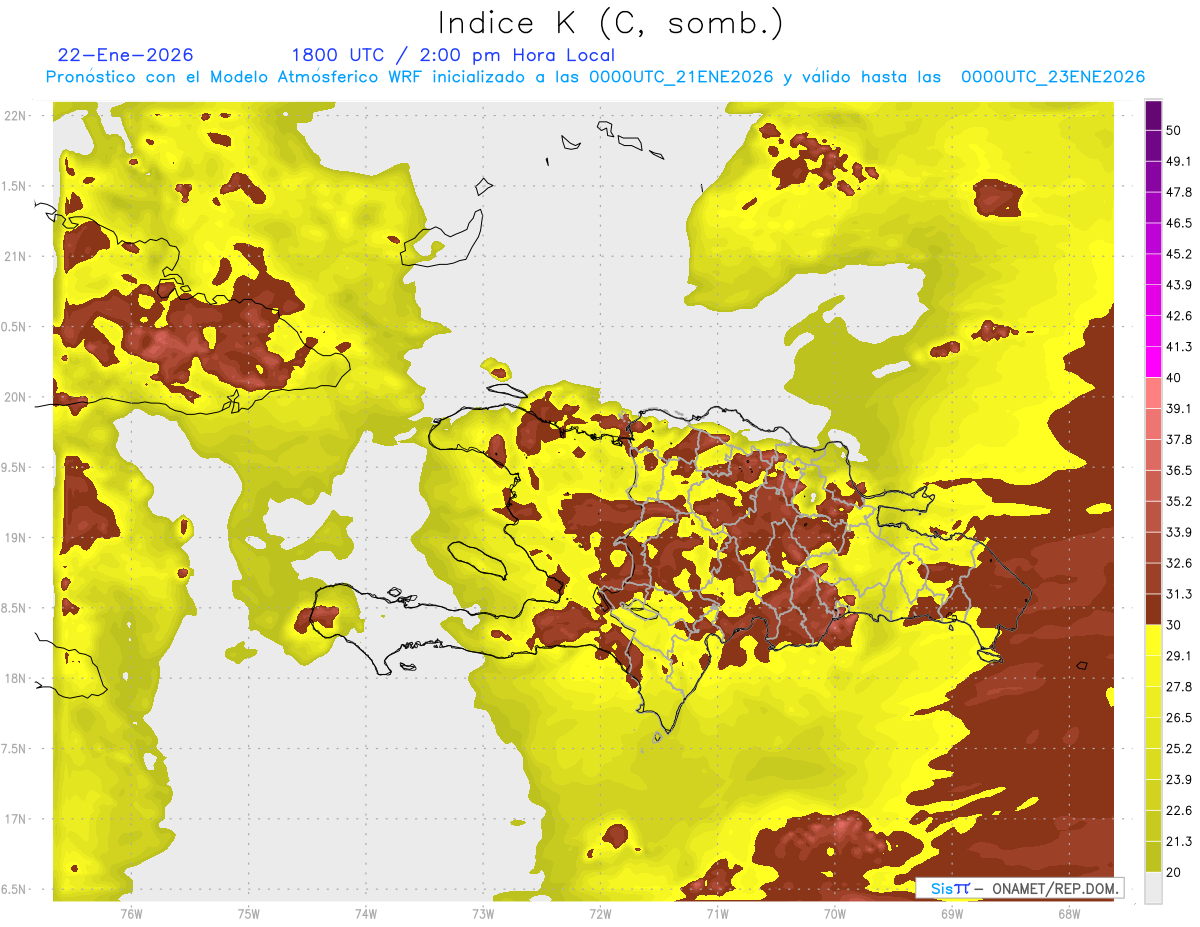This screenshot has width=1200, height=927.
Task: Click the bright yellow colorbar swatch between 29.1 and 30
Action: coord(1153,641)
